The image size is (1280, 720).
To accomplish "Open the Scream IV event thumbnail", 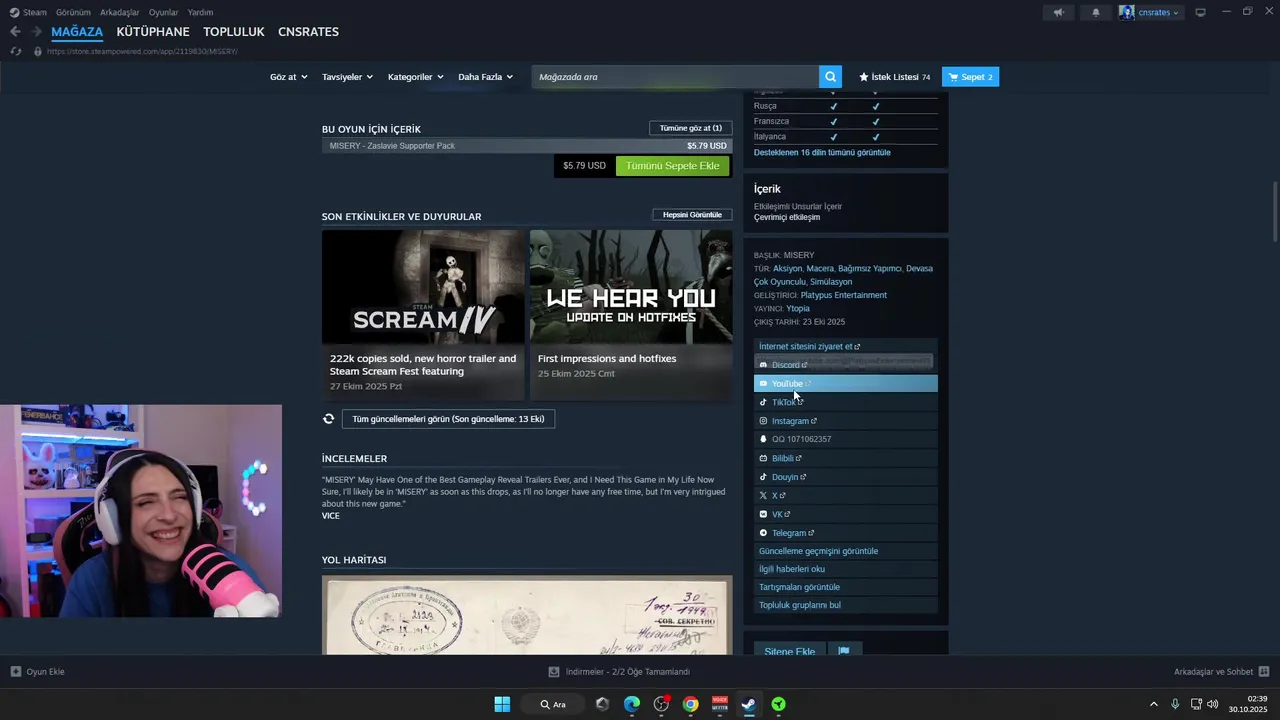I will pyautogui.click(x=423, y=287).
